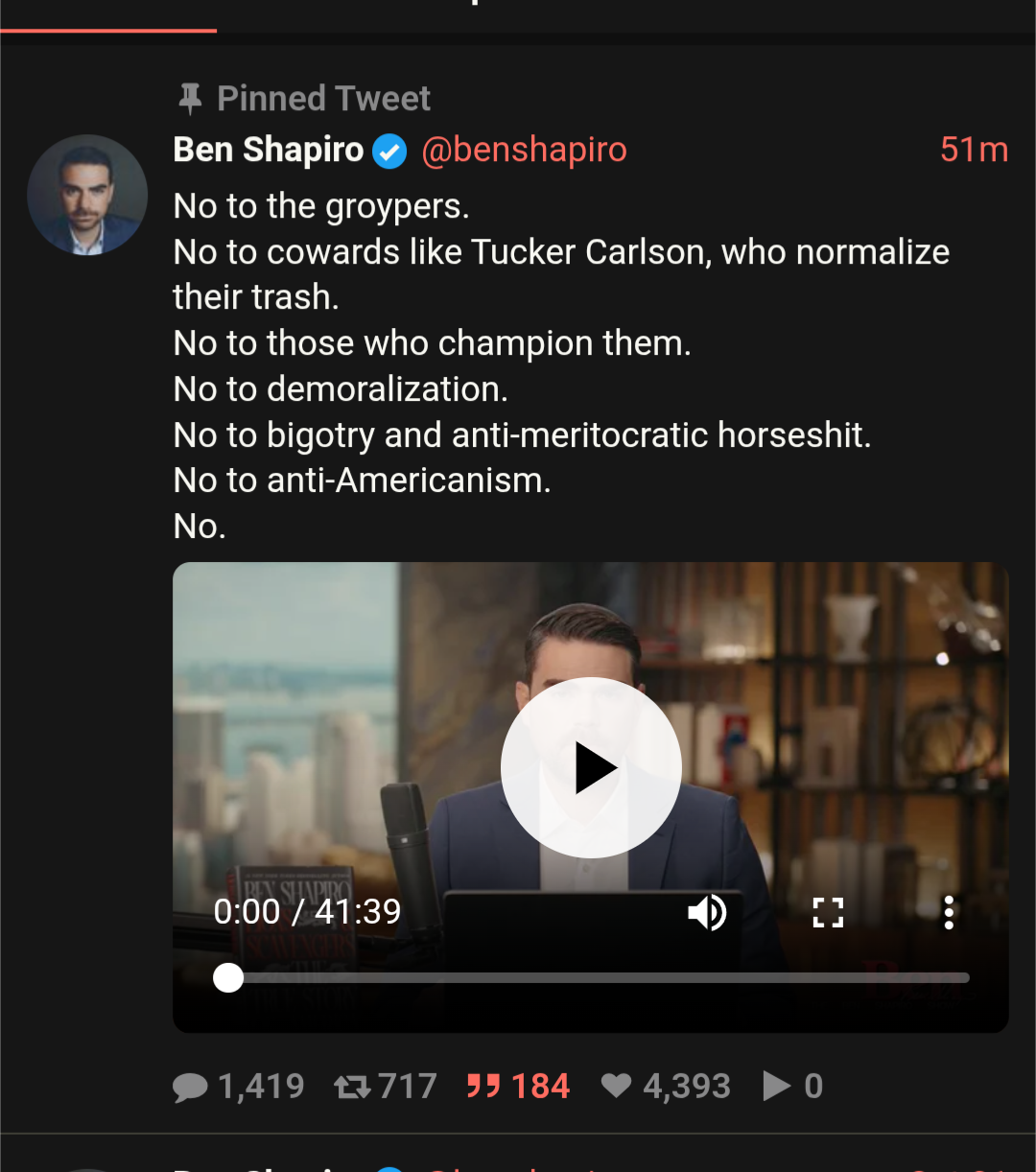
Task: Play the video with the center play button
Action: (x=591, y=768)
